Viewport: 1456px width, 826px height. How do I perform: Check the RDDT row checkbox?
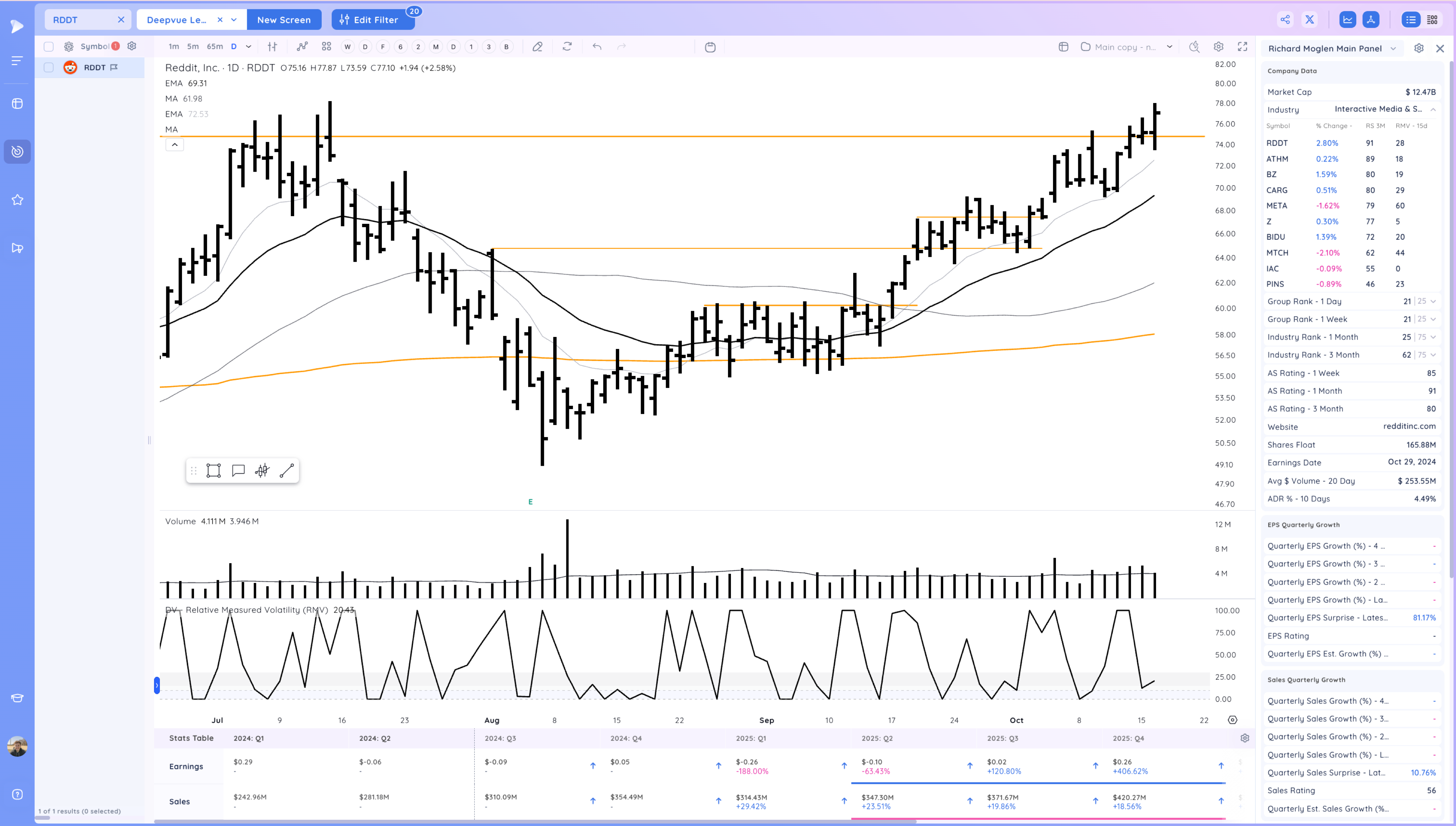pyautogui.click(x=49, y=68)
